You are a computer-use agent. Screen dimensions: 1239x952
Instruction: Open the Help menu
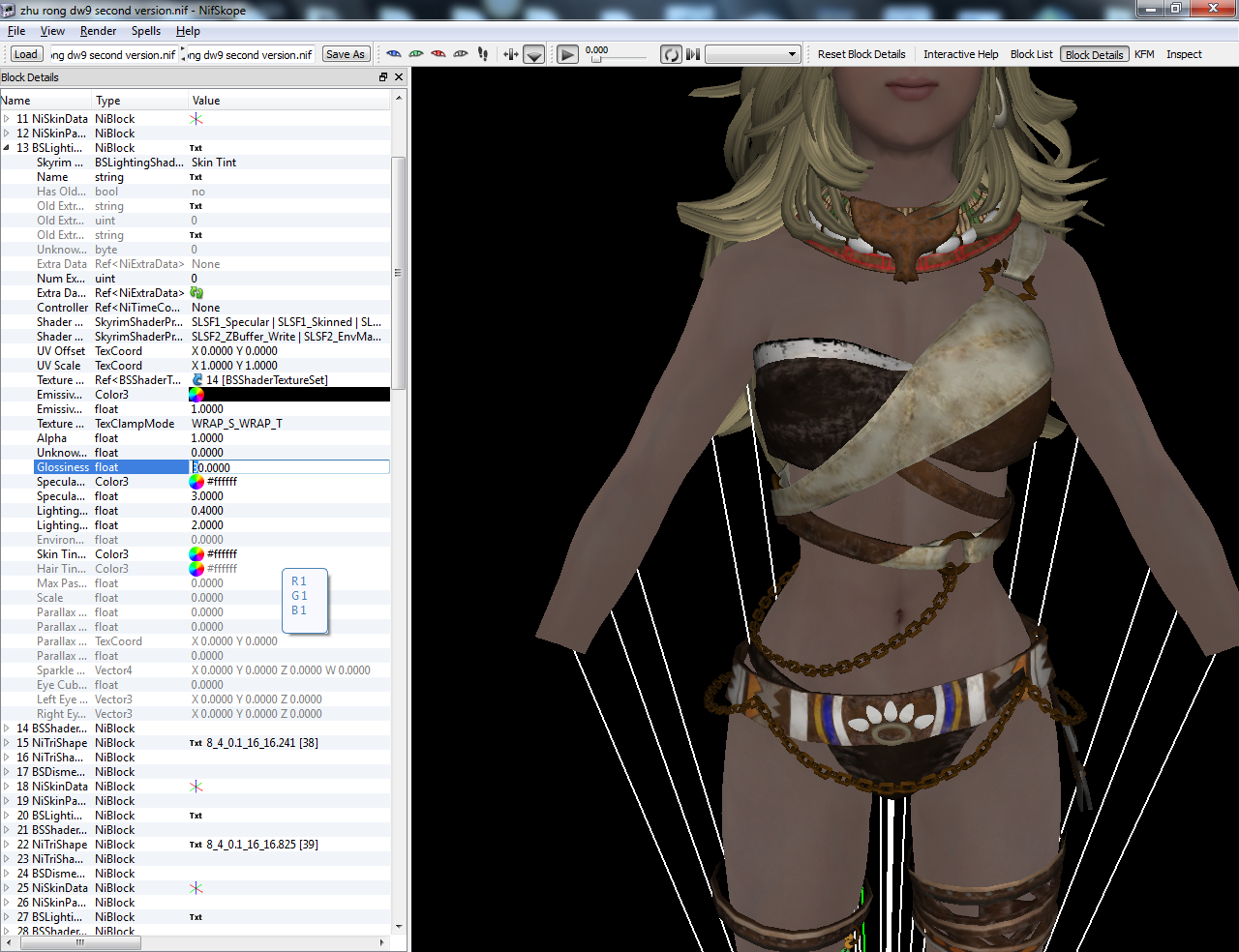point(188,31)
